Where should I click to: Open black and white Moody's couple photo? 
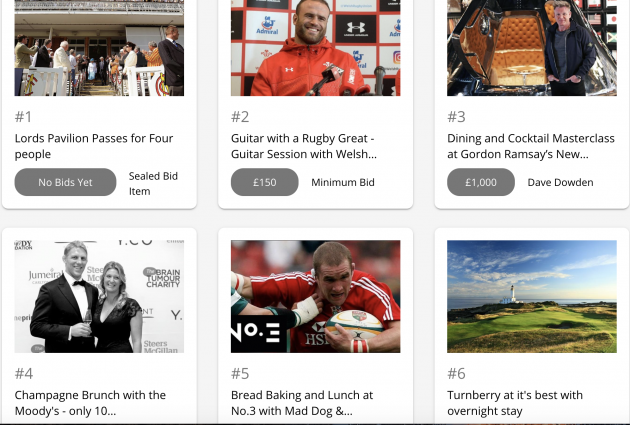click(x=99, y=296)
